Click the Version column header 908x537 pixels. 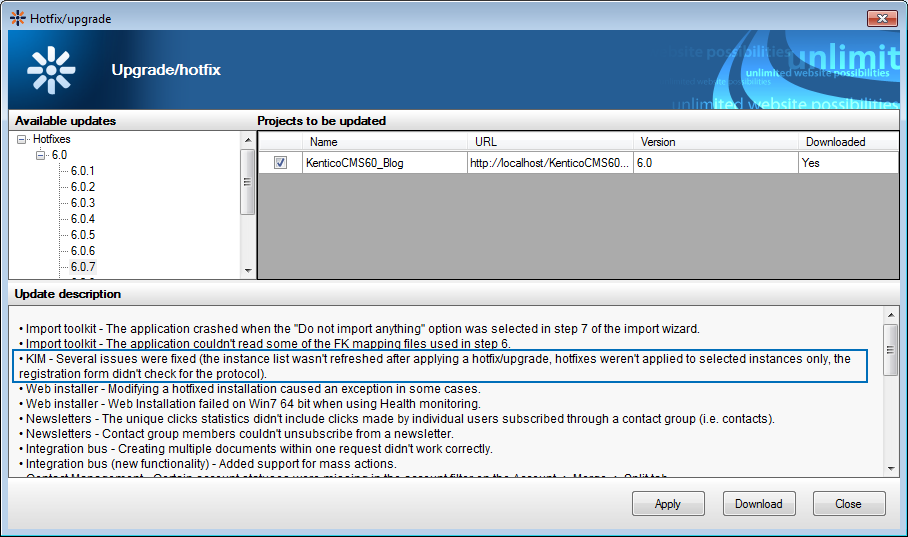click(x=717, y=142)
